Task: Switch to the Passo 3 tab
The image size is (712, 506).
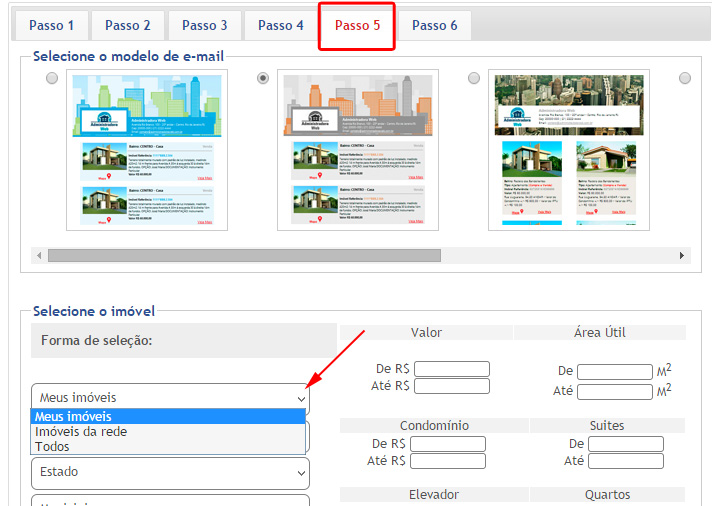Action: 203,25
